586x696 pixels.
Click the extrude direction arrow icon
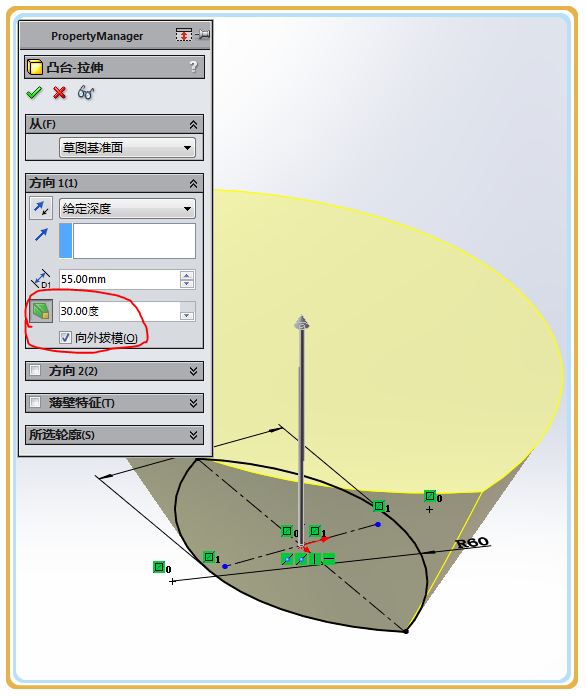click(41, 234)
